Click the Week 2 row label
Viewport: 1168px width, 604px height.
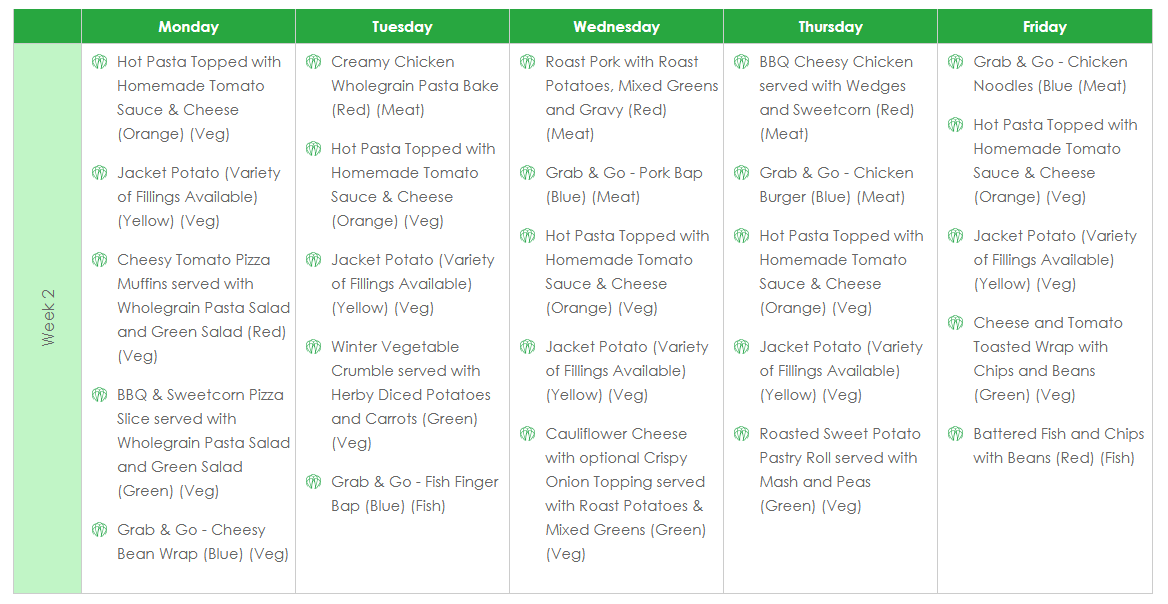coord(48,318)
